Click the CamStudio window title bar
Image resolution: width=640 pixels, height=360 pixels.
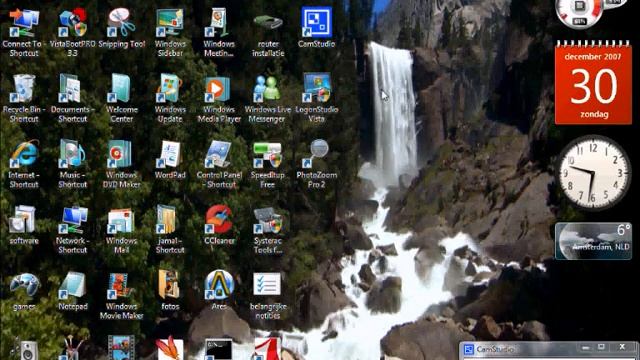pos(549,349)
